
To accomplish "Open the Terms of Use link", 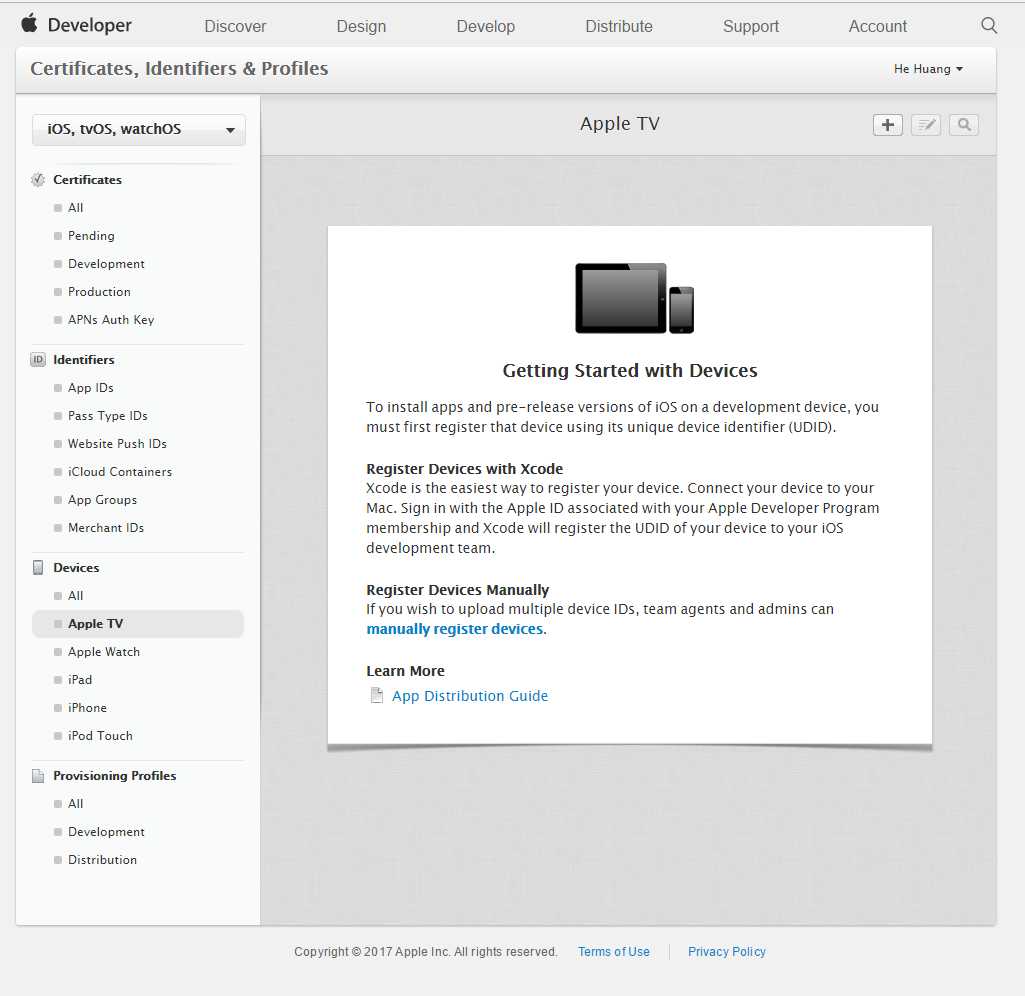I will pos(614,952).
